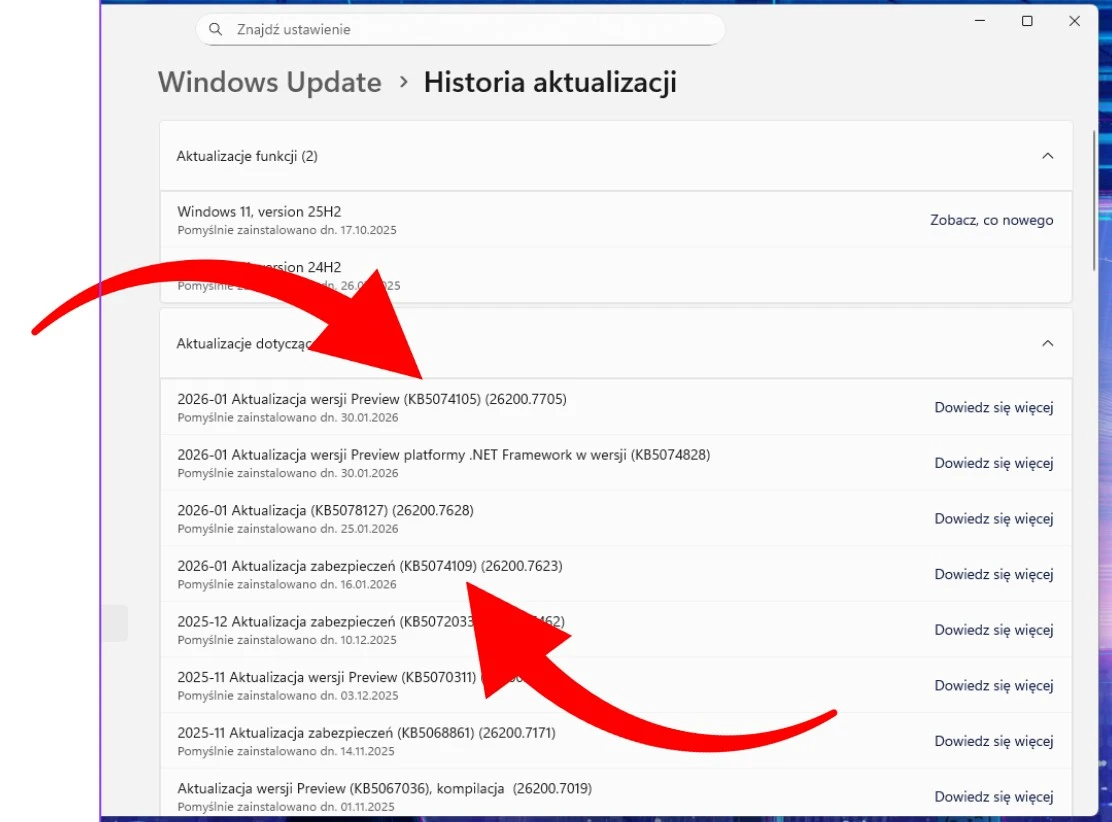This screenshot has width=1112, height=822.
Task: Open "Dowiedz się więcej" for the 2025-12 update
Action: click(x=994, y=630)
